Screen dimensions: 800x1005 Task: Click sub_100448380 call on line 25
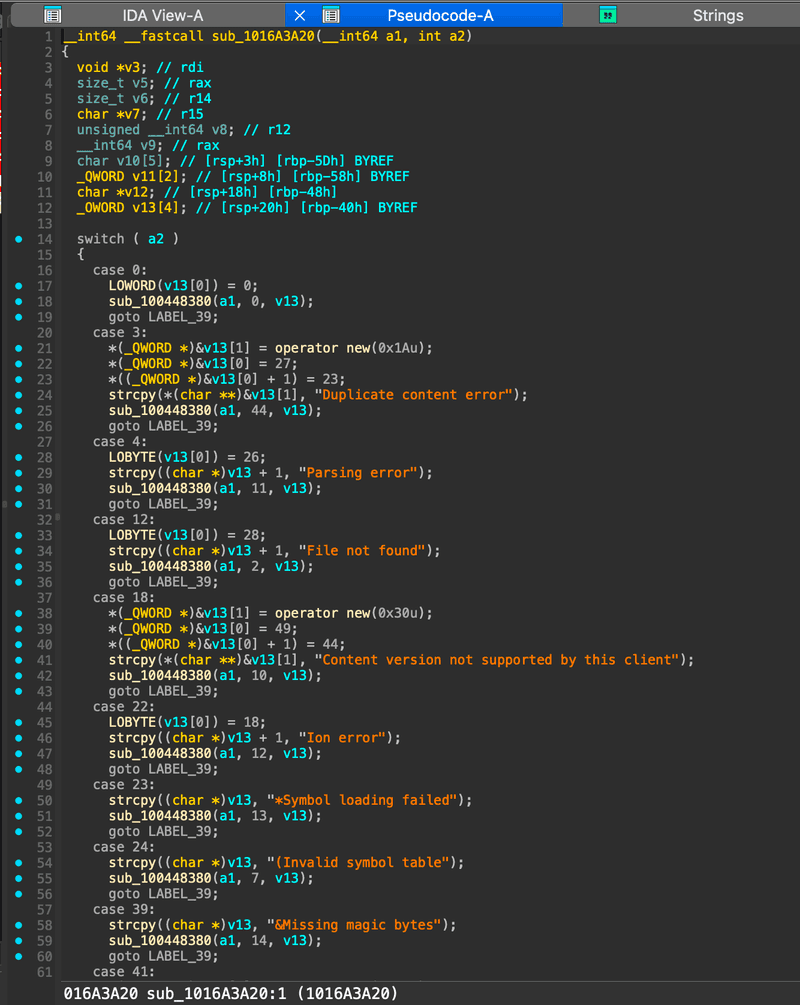(160, 410)
